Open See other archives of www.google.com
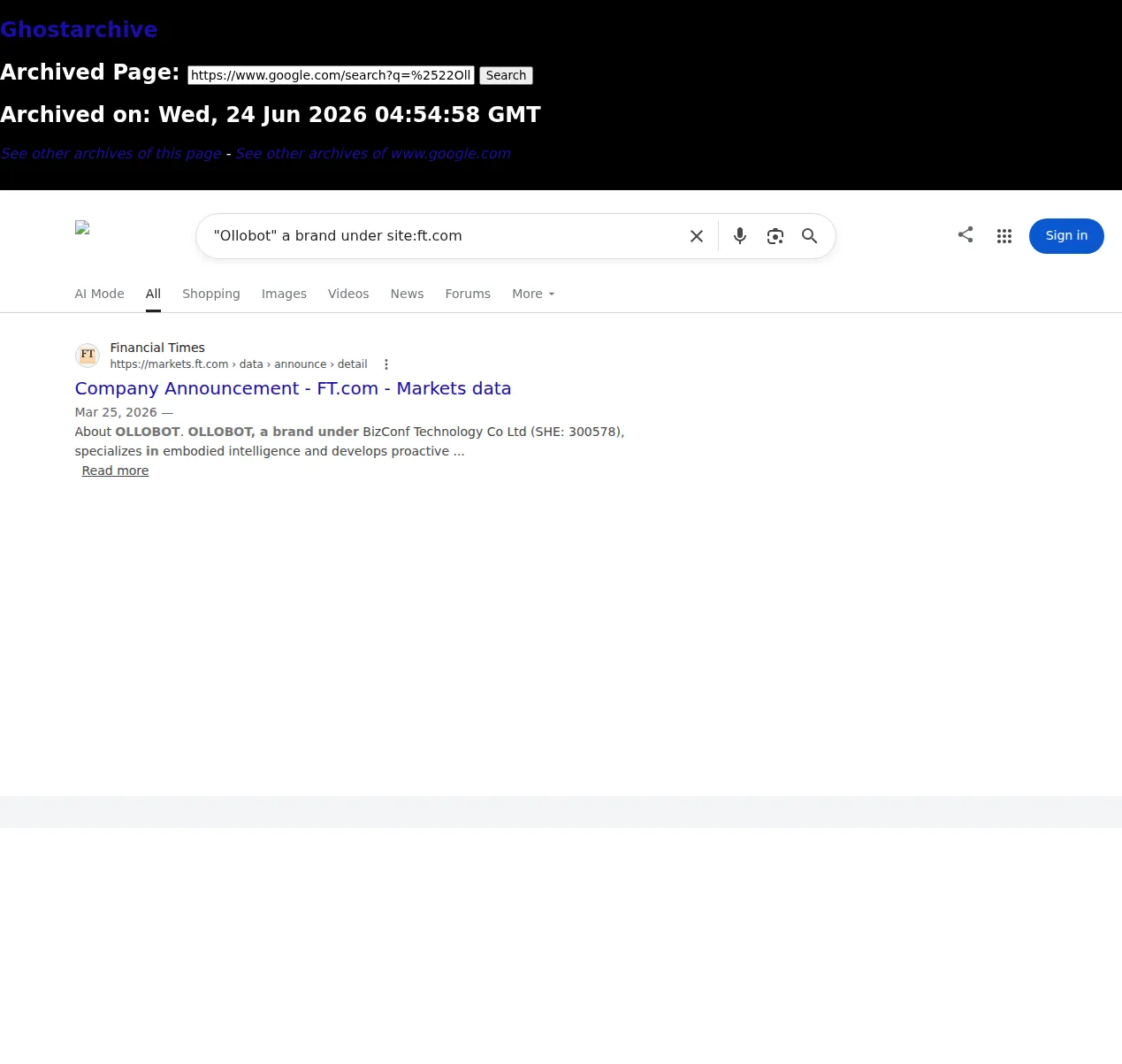 [x=373, y=153]
